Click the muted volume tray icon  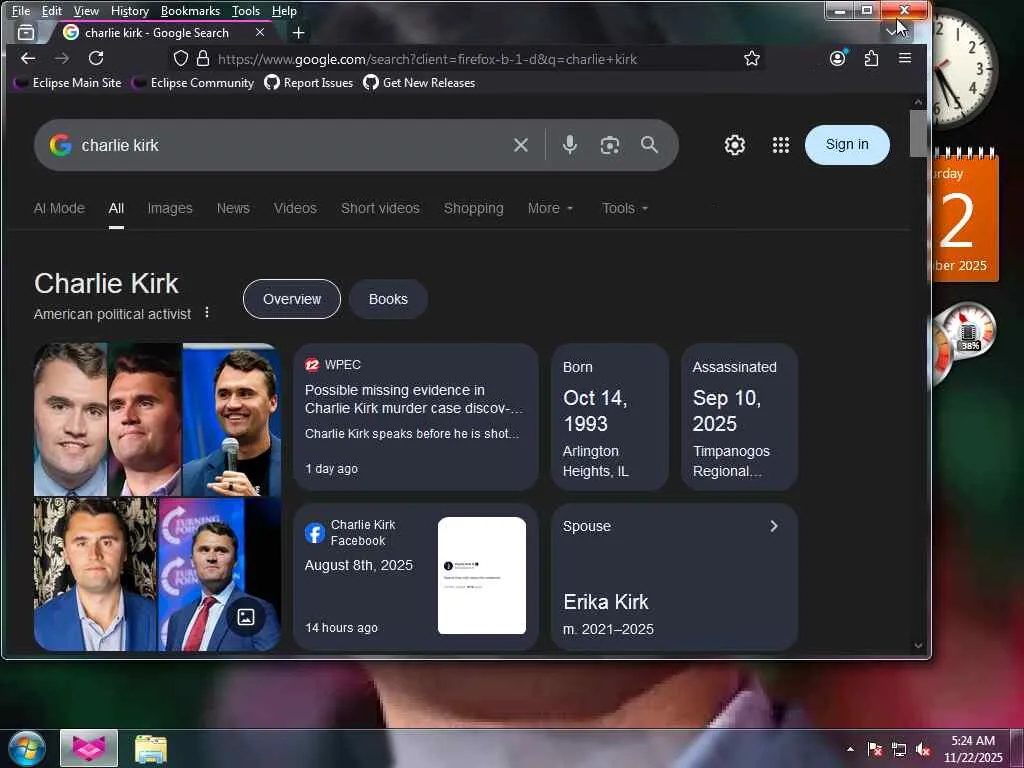(923, 750)
